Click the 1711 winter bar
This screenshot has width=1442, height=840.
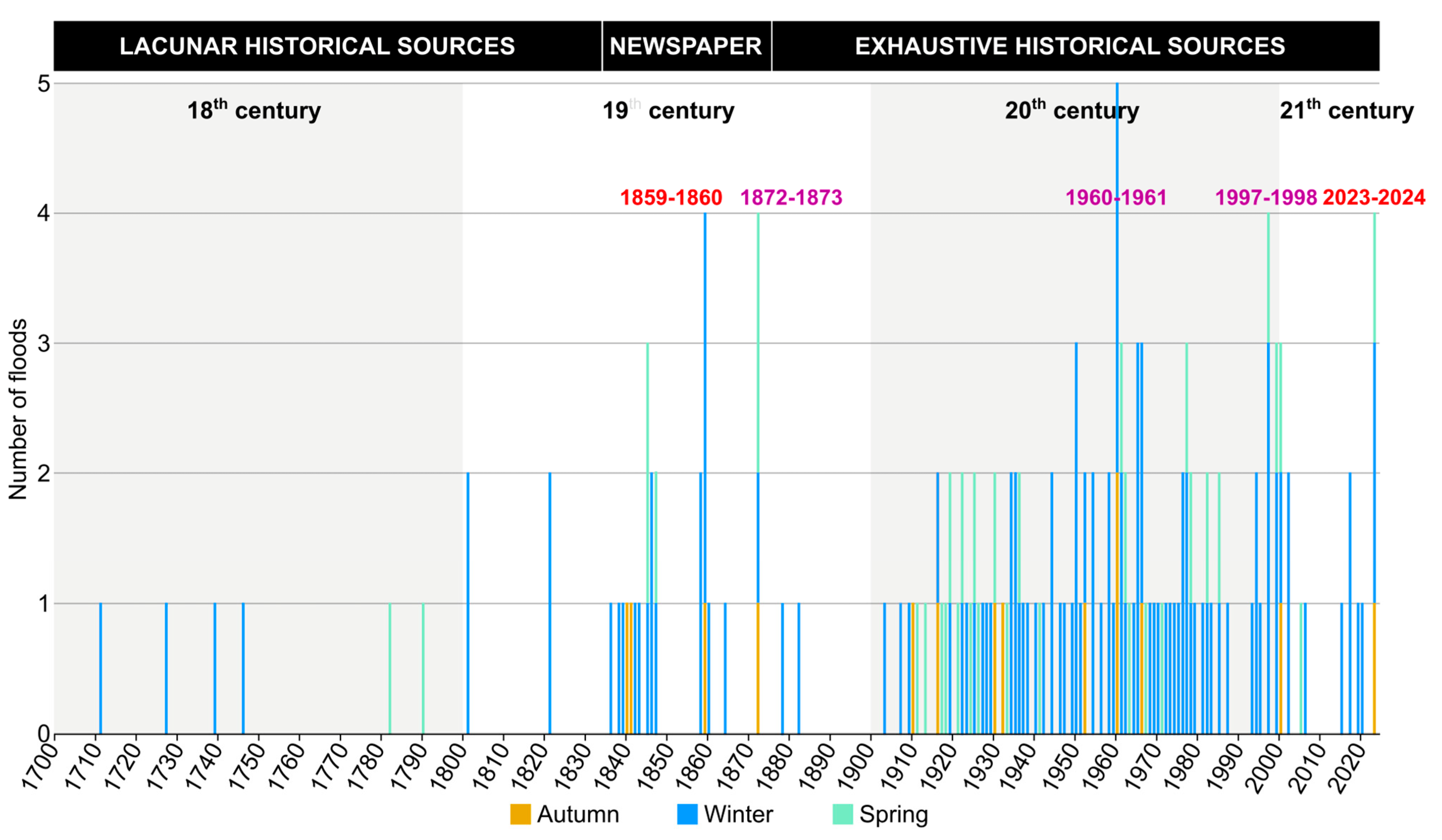101,668
